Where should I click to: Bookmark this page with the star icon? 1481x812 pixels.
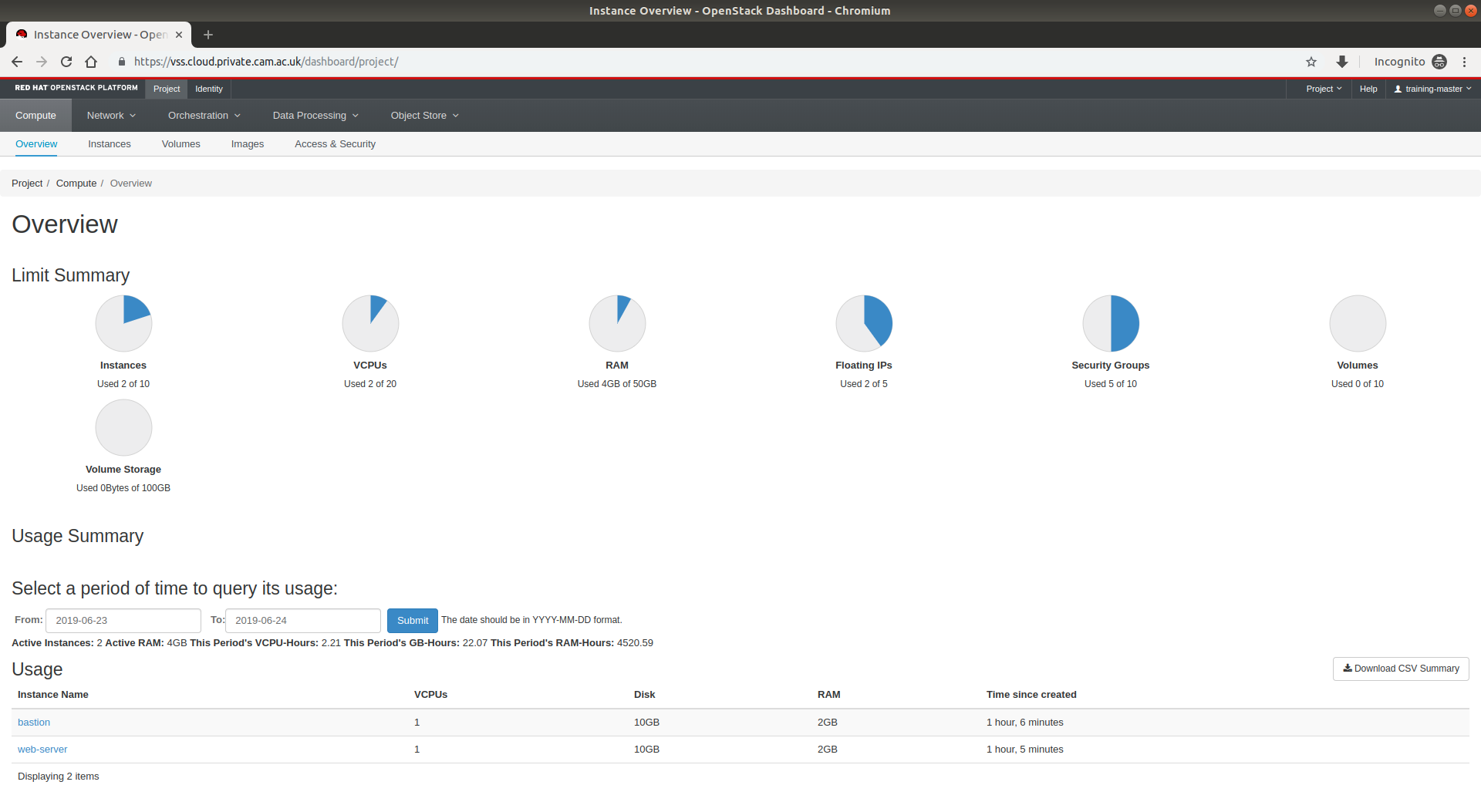click(x=1311, y=62)
